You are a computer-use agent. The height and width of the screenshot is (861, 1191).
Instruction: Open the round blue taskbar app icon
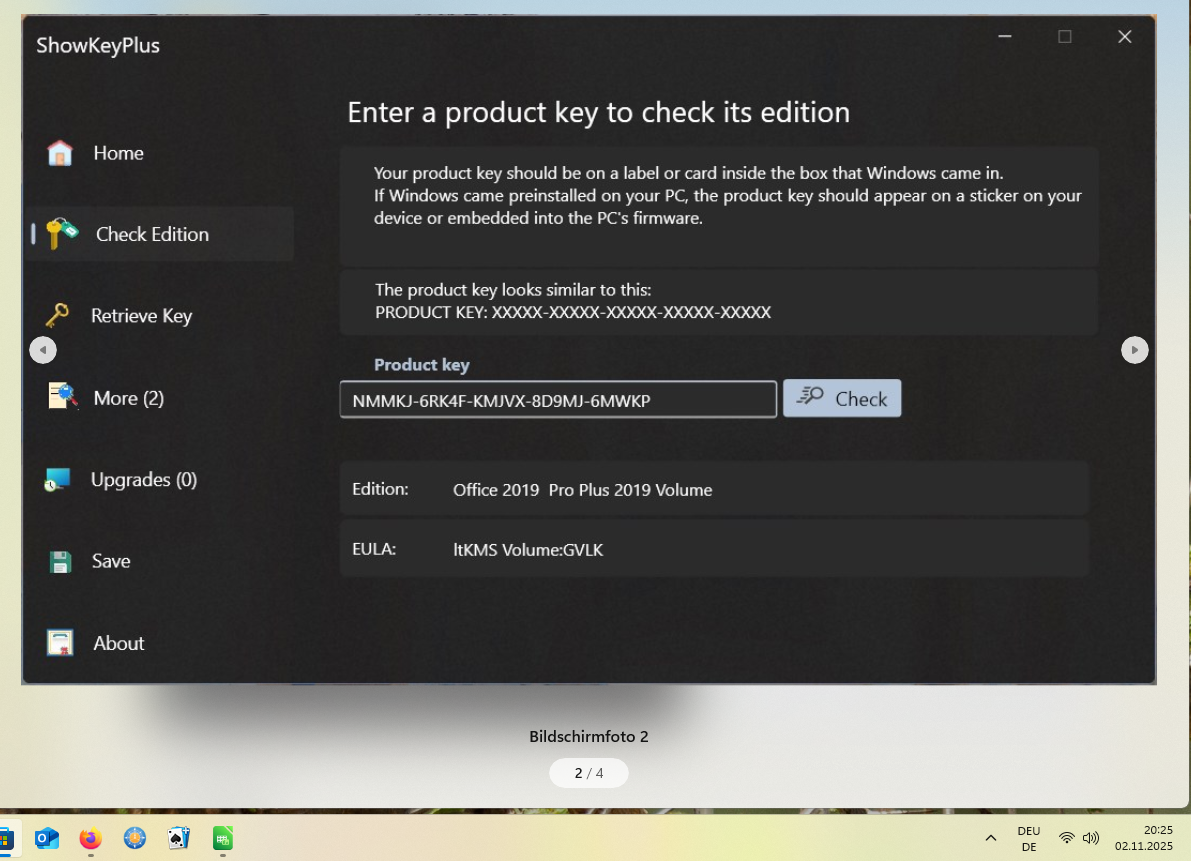[x=134, y=838]
